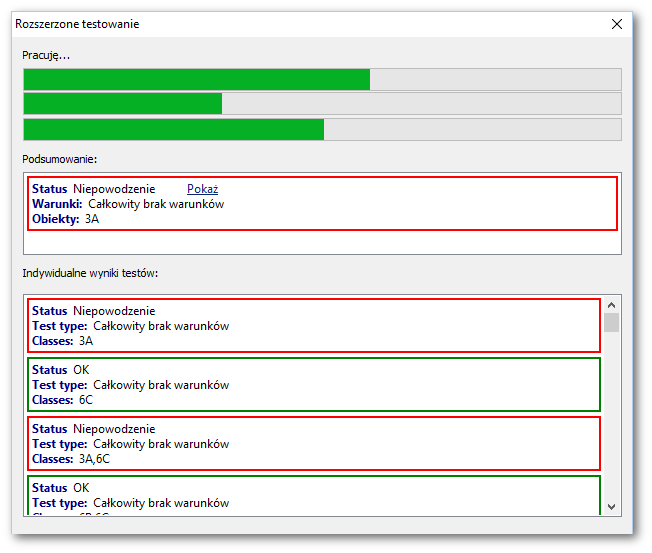Click the Pracuję... status label
This screenshot has height=553, width=652.
(x=46, y=55)
